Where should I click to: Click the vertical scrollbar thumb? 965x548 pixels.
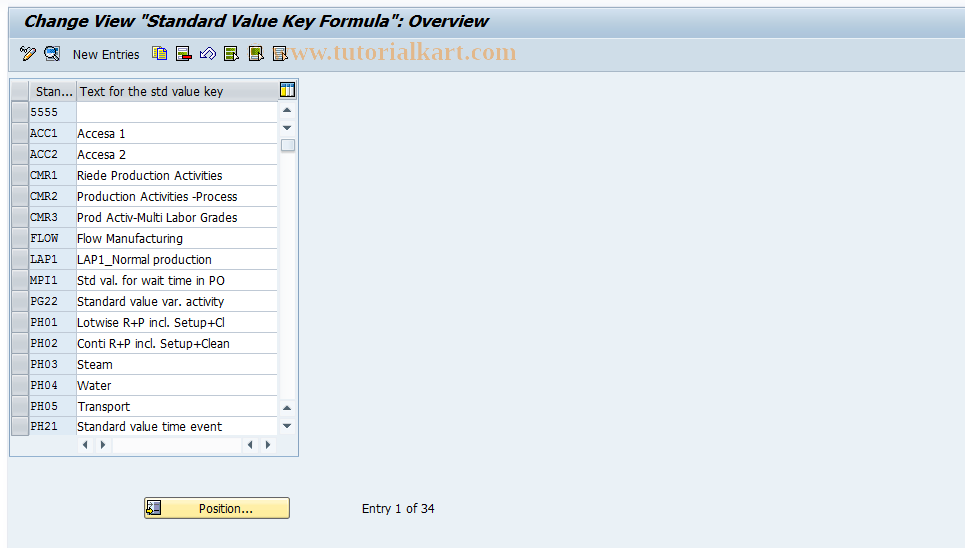click(x=287, y=145)
